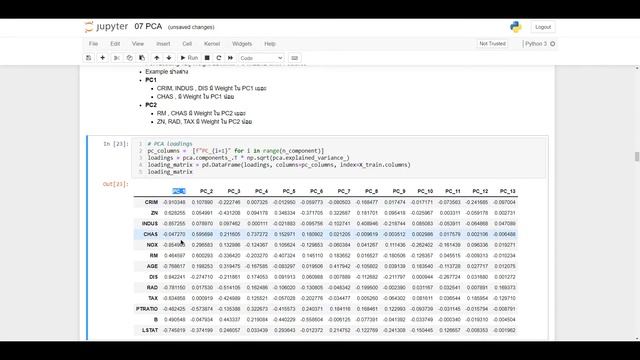Click the NOX row label

pos(152,245)
